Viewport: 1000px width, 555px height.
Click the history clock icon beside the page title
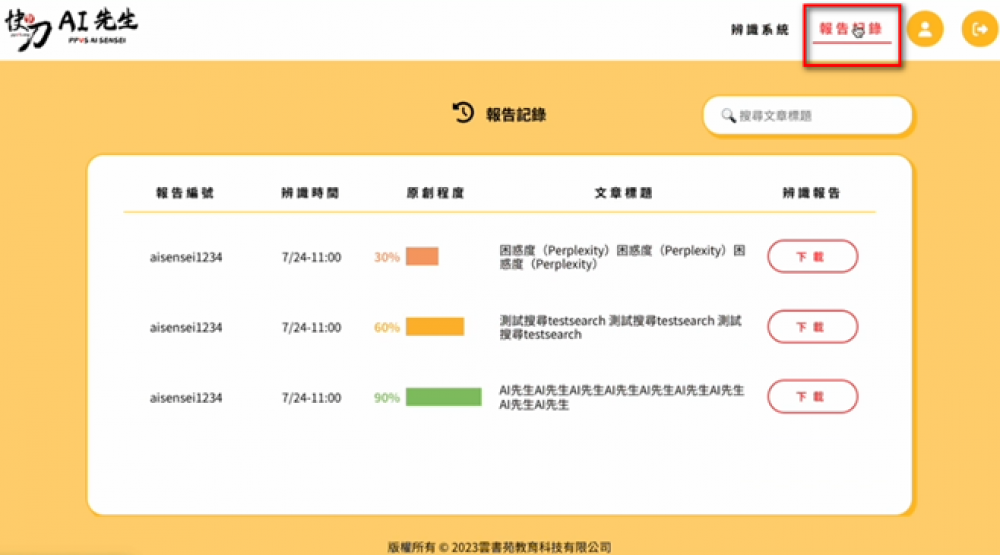coord(463,113)
